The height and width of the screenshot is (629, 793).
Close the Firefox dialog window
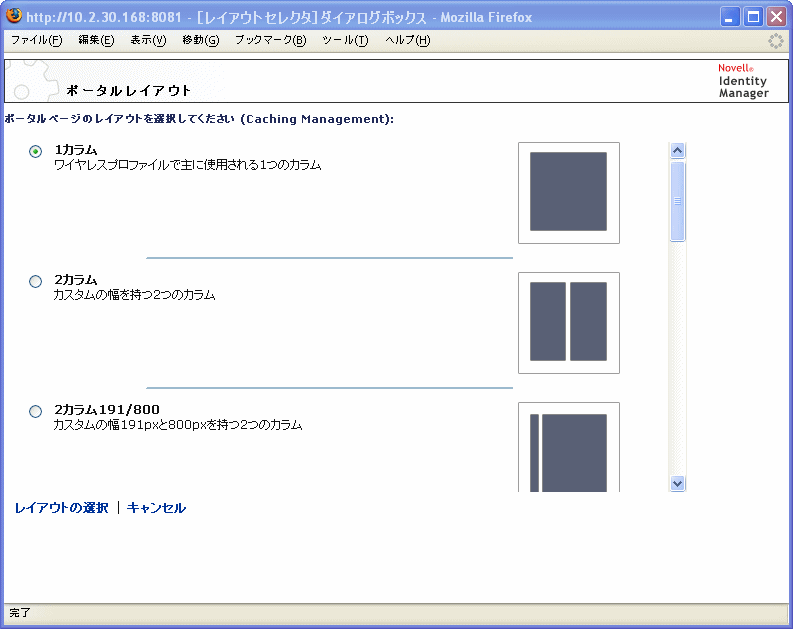point(776,17)
